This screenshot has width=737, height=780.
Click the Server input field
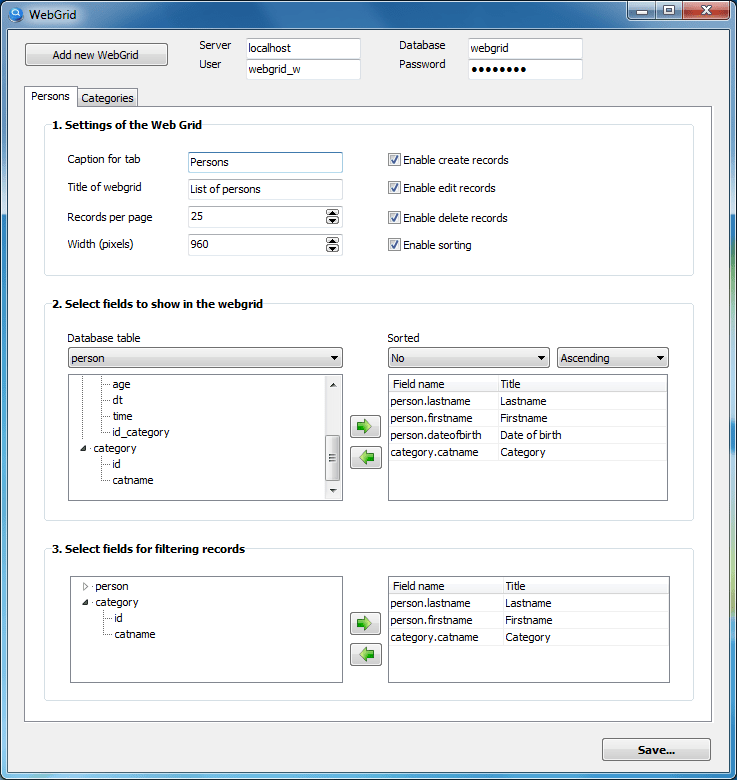coord(303,48)
